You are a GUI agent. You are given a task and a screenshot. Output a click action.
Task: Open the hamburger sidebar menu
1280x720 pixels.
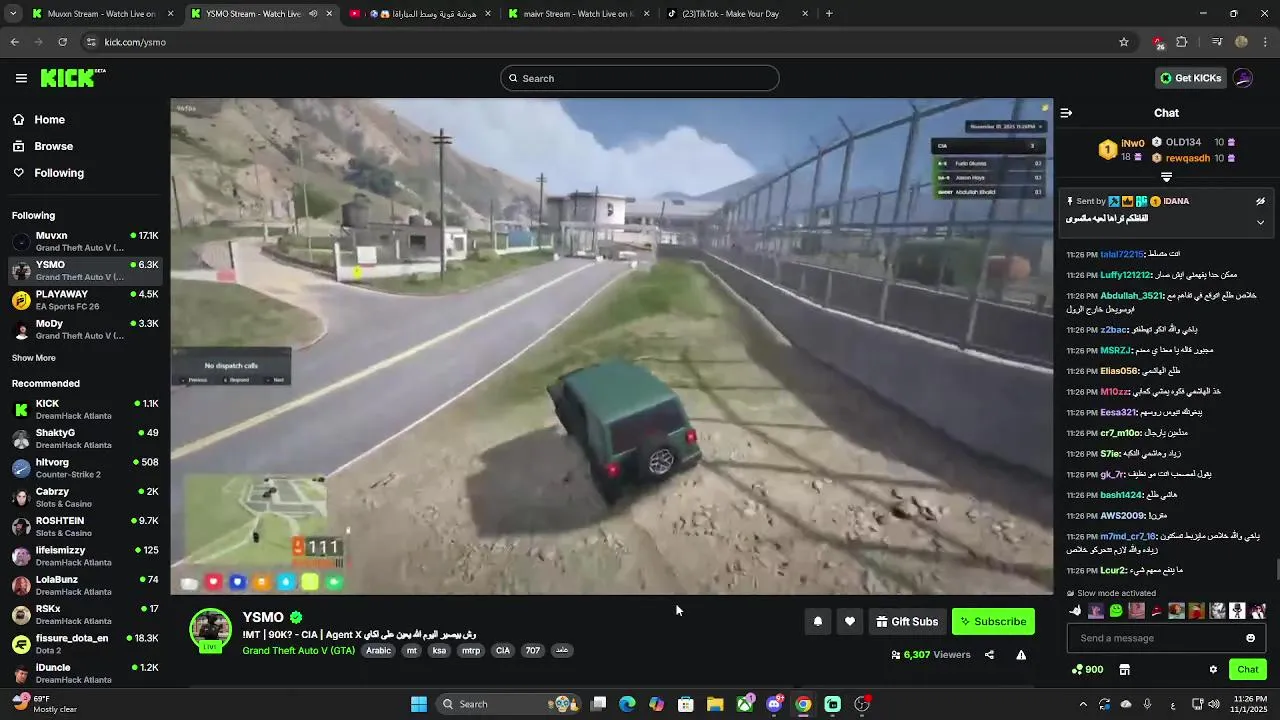(21, 78)
